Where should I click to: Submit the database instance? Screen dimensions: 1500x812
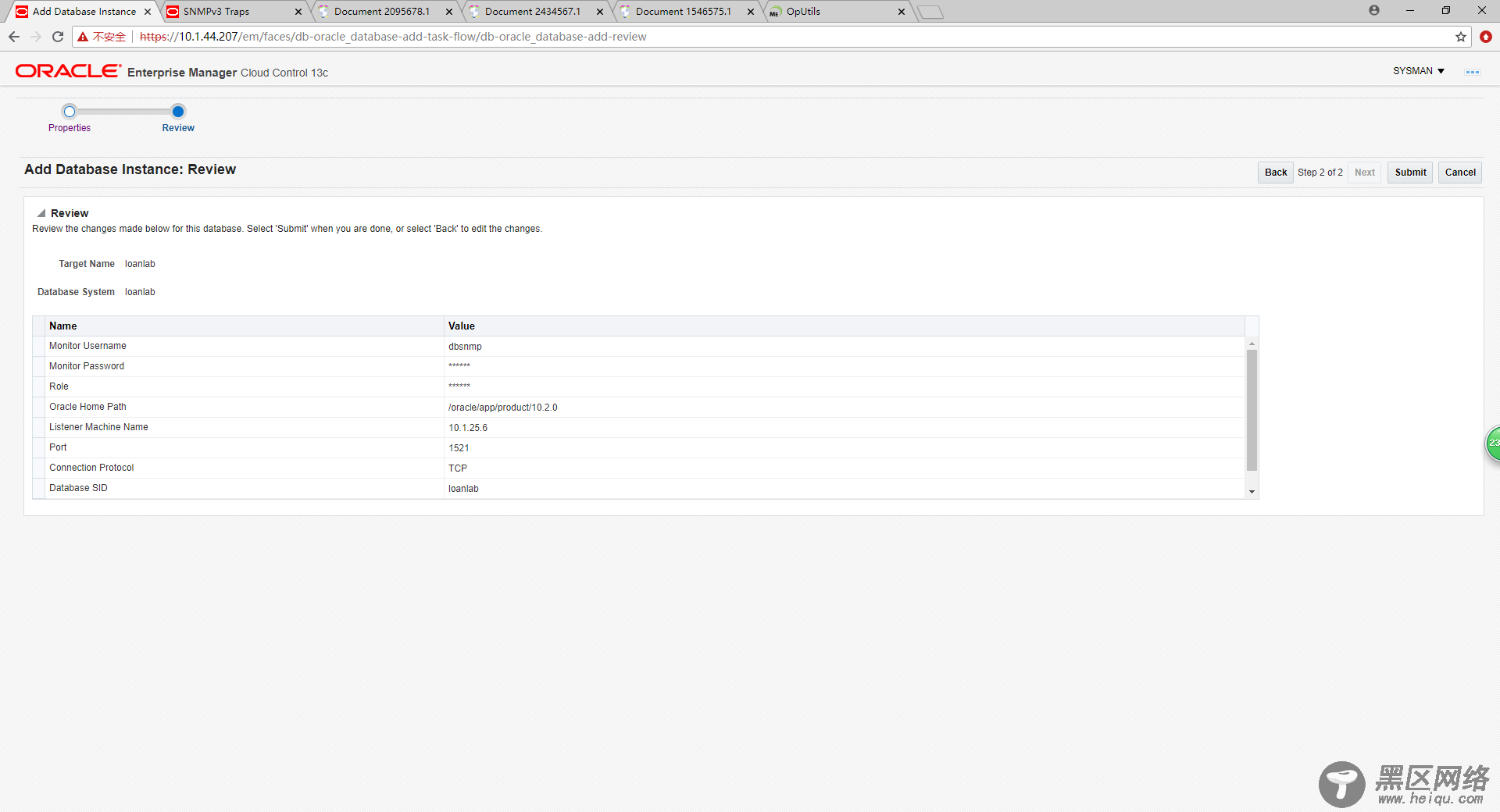click(x=1410, y=173)
